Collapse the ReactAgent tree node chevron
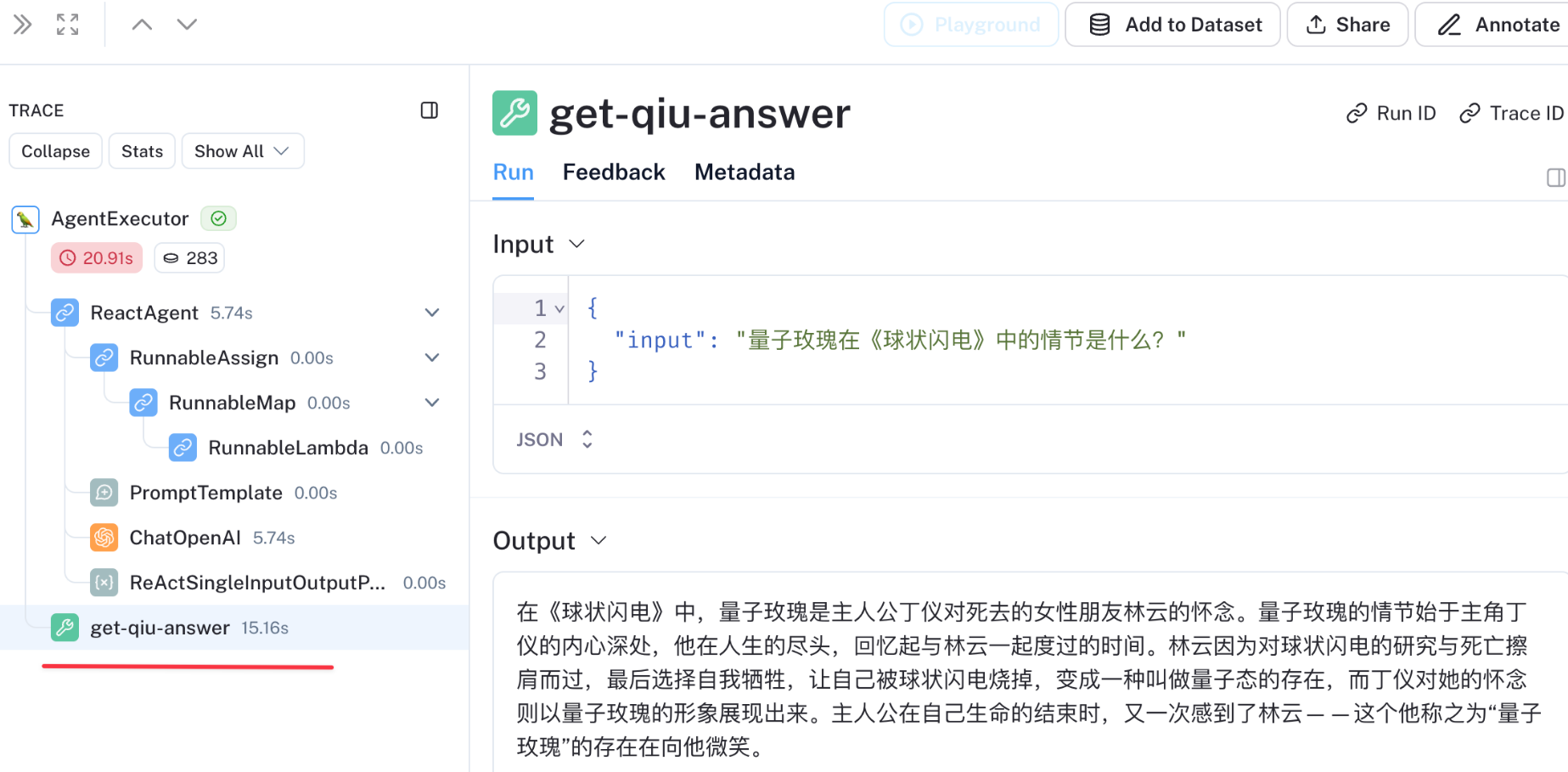 [432, 312]
